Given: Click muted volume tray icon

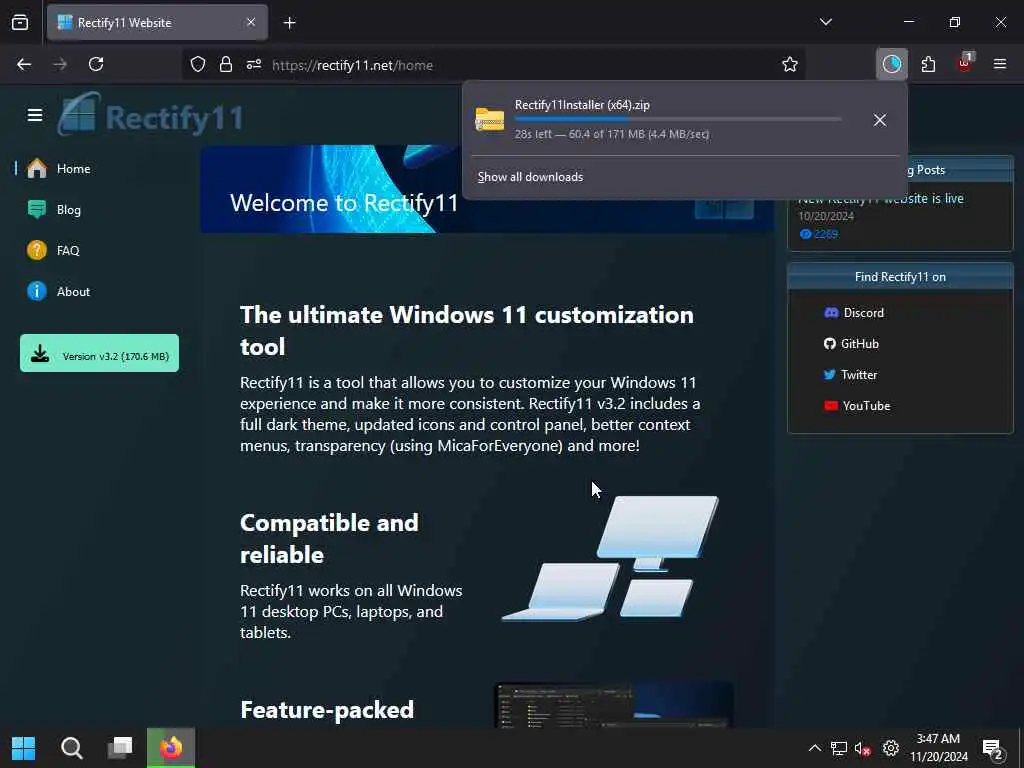Looking at the screenshot, I should 863,748.
